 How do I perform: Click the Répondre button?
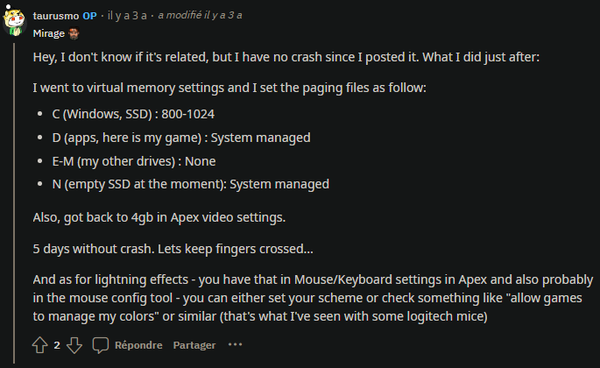139,345
